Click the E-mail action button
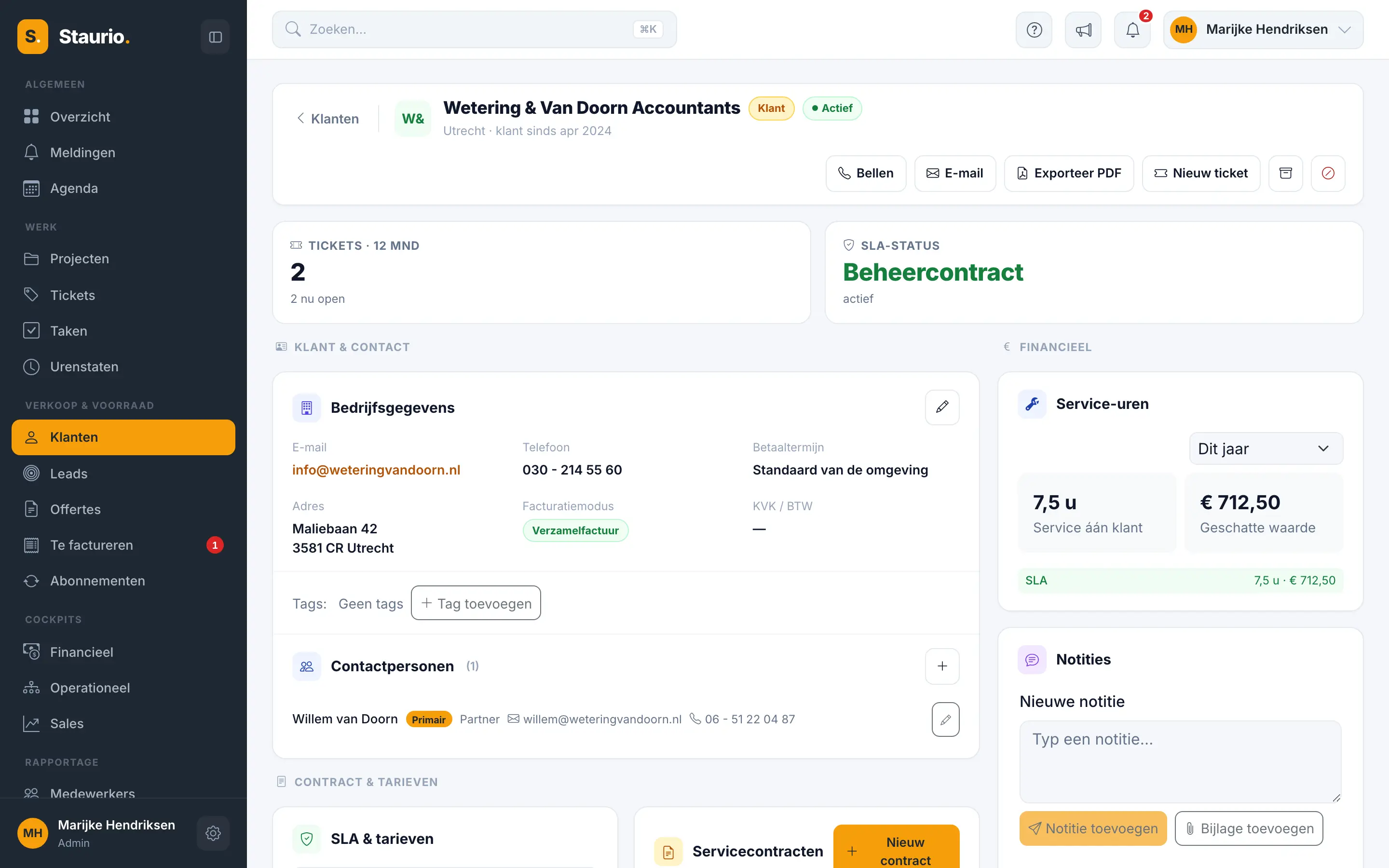The width and height of the screenshot is (1389, 868). pos(955,174)
